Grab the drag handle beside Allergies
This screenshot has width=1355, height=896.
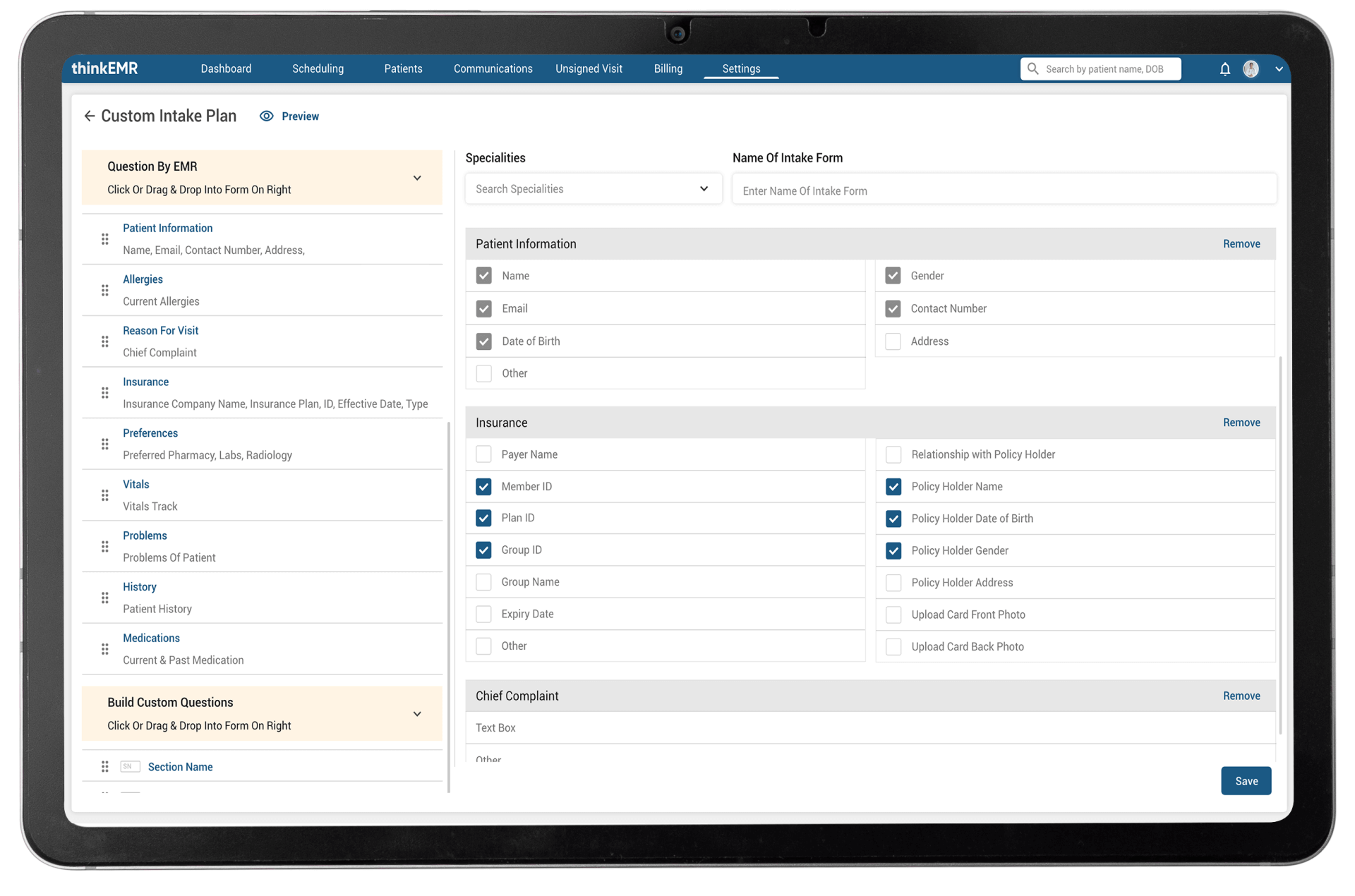(x=104, y=290)
